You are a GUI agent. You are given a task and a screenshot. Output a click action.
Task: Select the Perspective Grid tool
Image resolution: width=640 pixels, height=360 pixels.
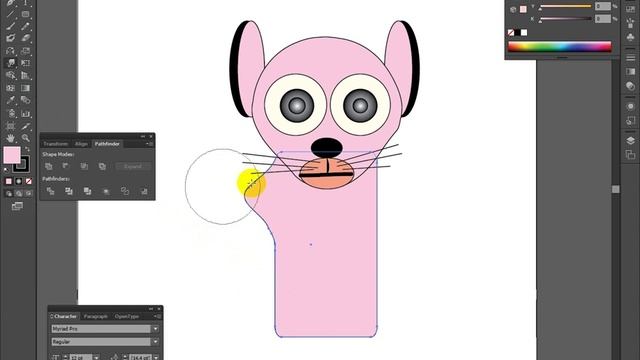pos(25,76)
